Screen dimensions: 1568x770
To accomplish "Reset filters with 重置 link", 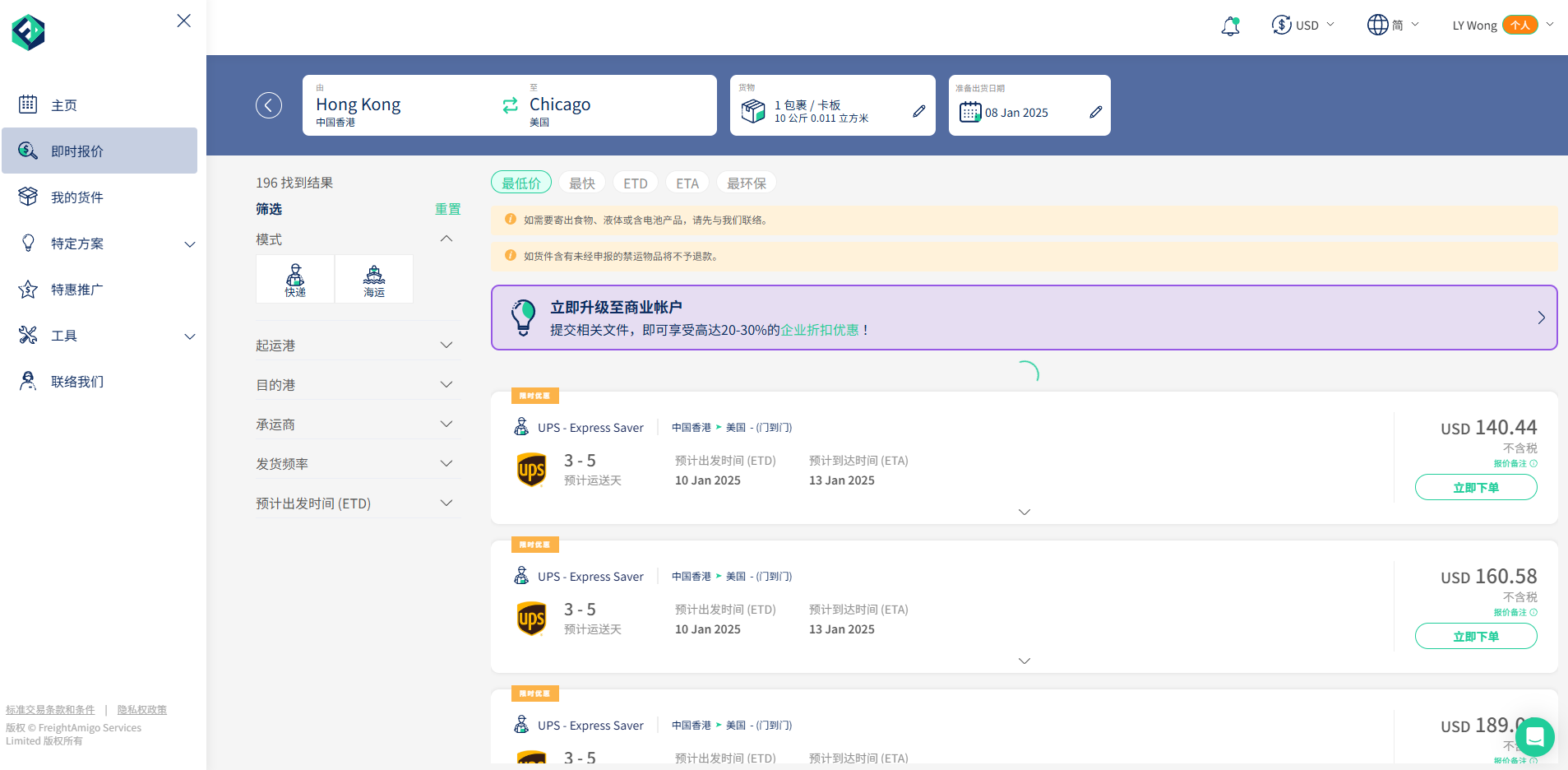I will click(x=447, y=209).
